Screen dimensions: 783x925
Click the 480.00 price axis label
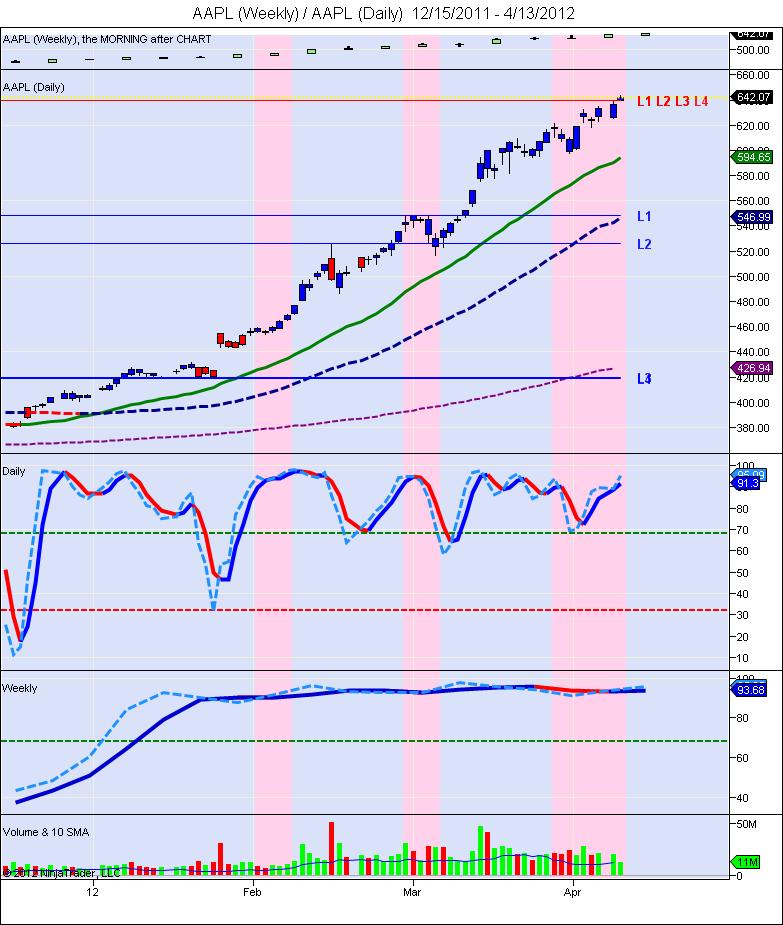752,301
